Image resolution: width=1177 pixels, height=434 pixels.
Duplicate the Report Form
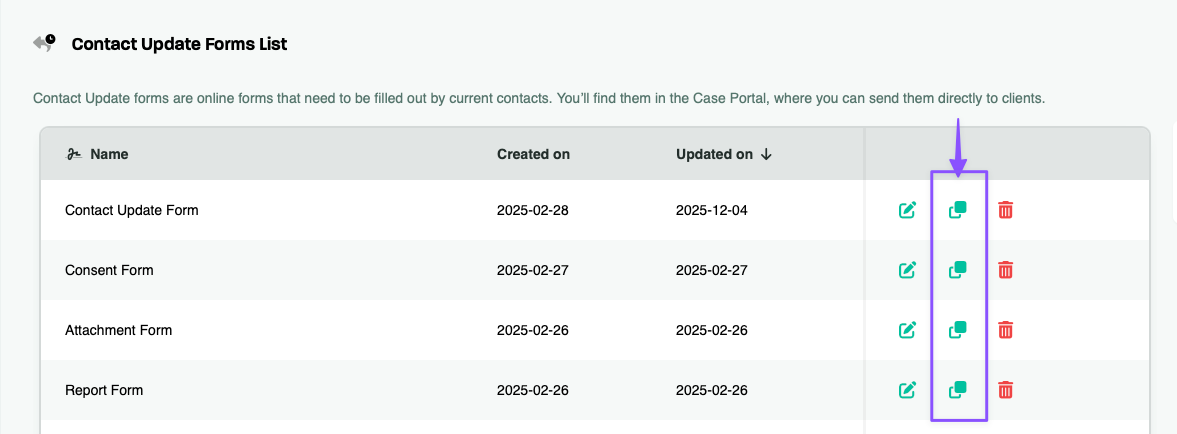[x=958, y=390]
